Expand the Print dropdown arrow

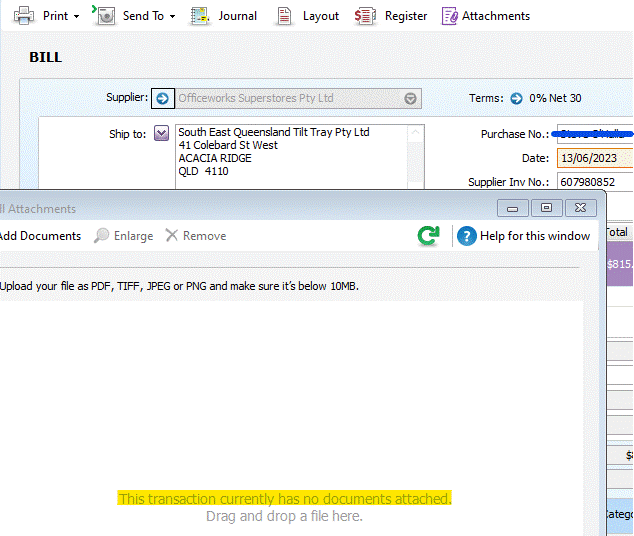tap(76, 17)
